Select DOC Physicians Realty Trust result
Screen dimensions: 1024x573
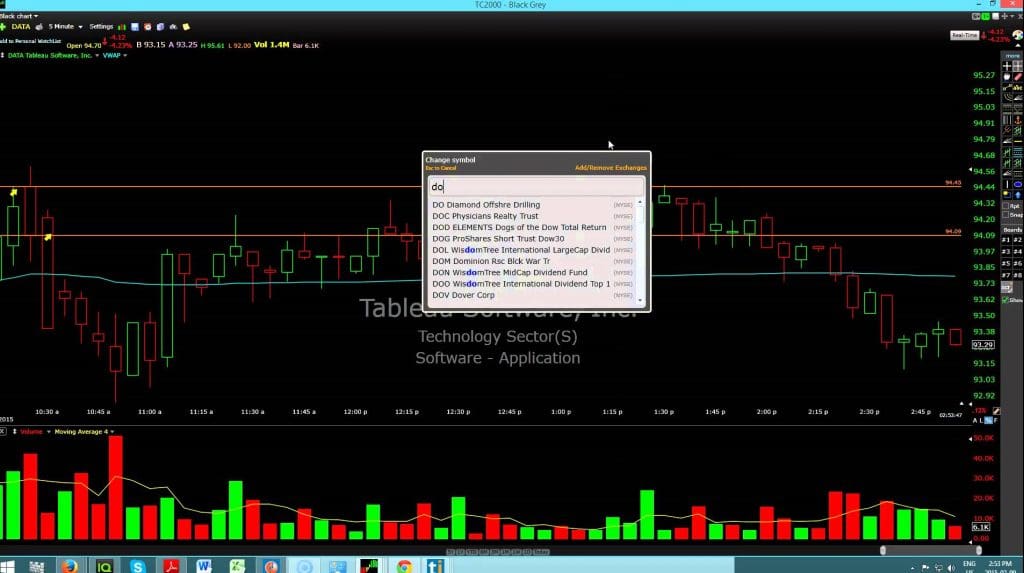coord(532,216)
